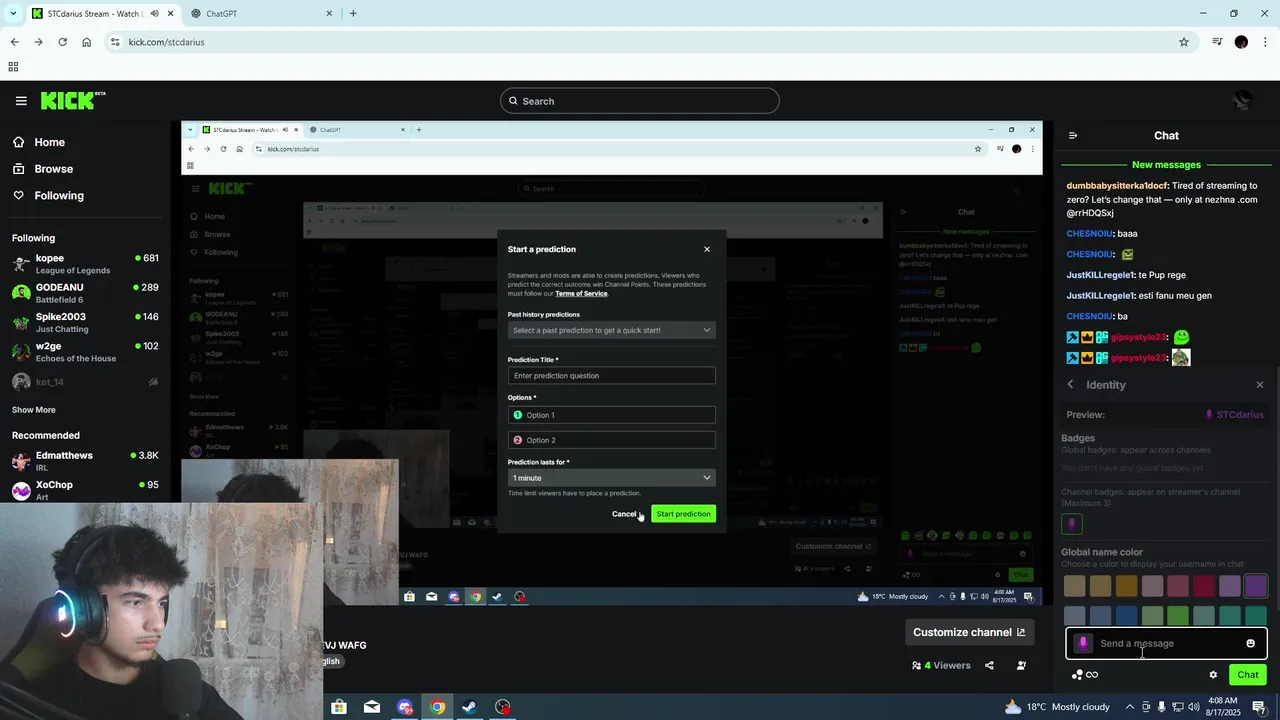The width and height of the screenshot is (1280, 720).
Task: Click the browser back arrow
Action: (x=14, y=42)
